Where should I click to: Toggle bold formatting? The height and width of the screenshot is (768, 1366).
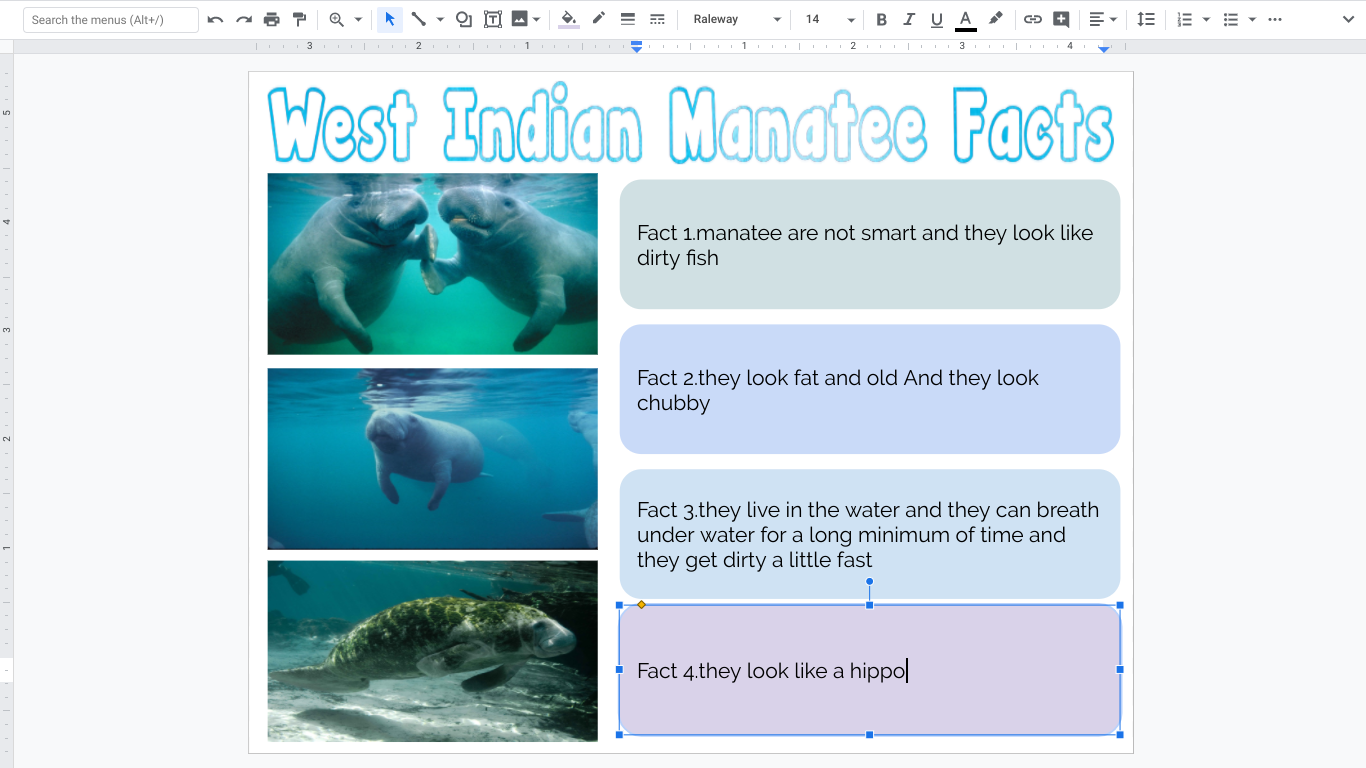(x=881, y=19)
